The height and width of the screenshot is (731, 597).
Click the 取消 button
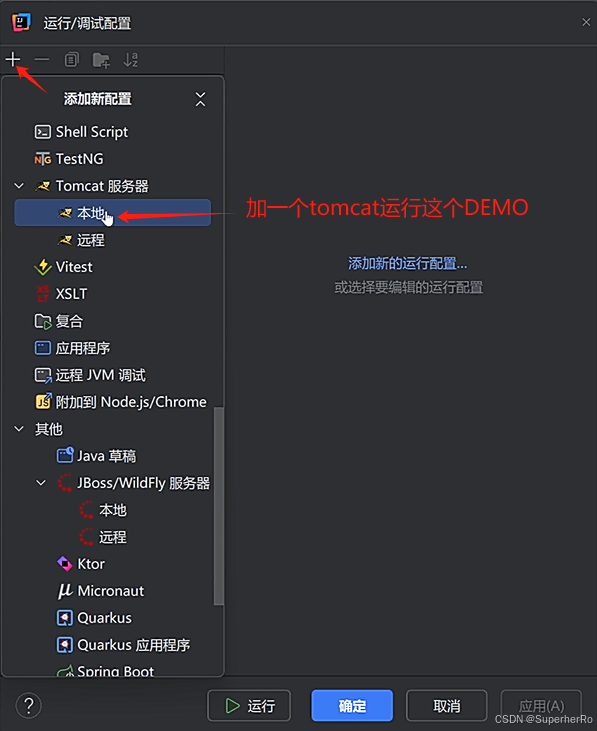point(446,706)
